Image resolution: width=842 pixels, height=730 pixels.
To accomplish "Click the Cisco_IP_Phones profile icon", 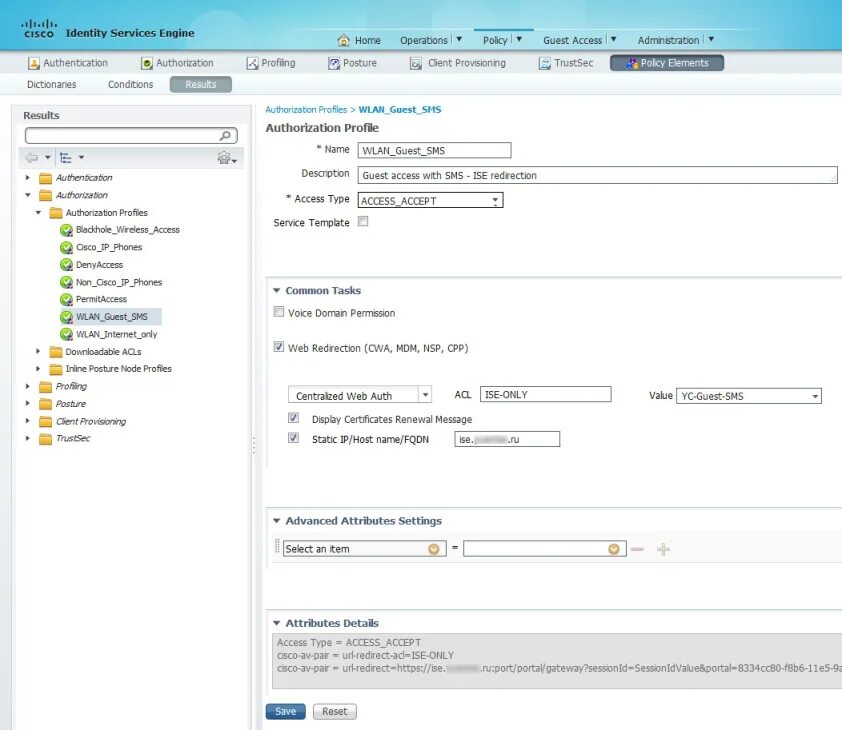I will [x=66, y=248].
